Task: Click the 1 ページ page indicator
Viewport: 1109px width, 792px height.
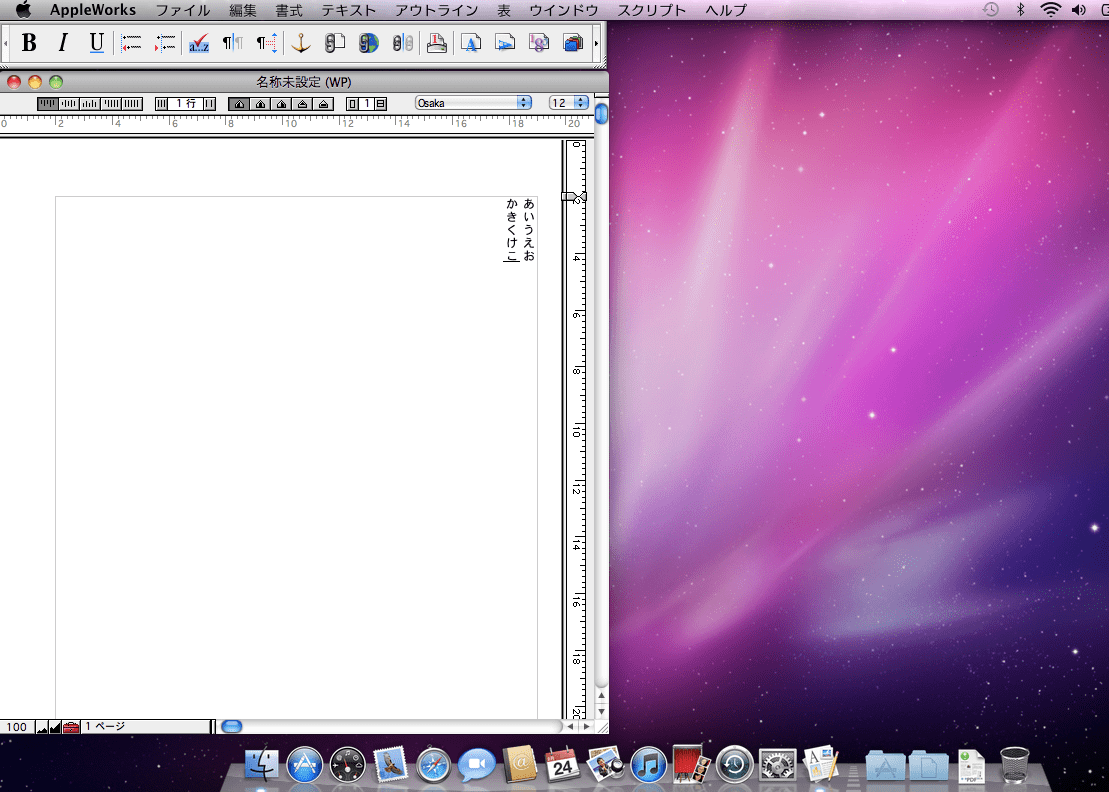Action: [x=146, y=727]
